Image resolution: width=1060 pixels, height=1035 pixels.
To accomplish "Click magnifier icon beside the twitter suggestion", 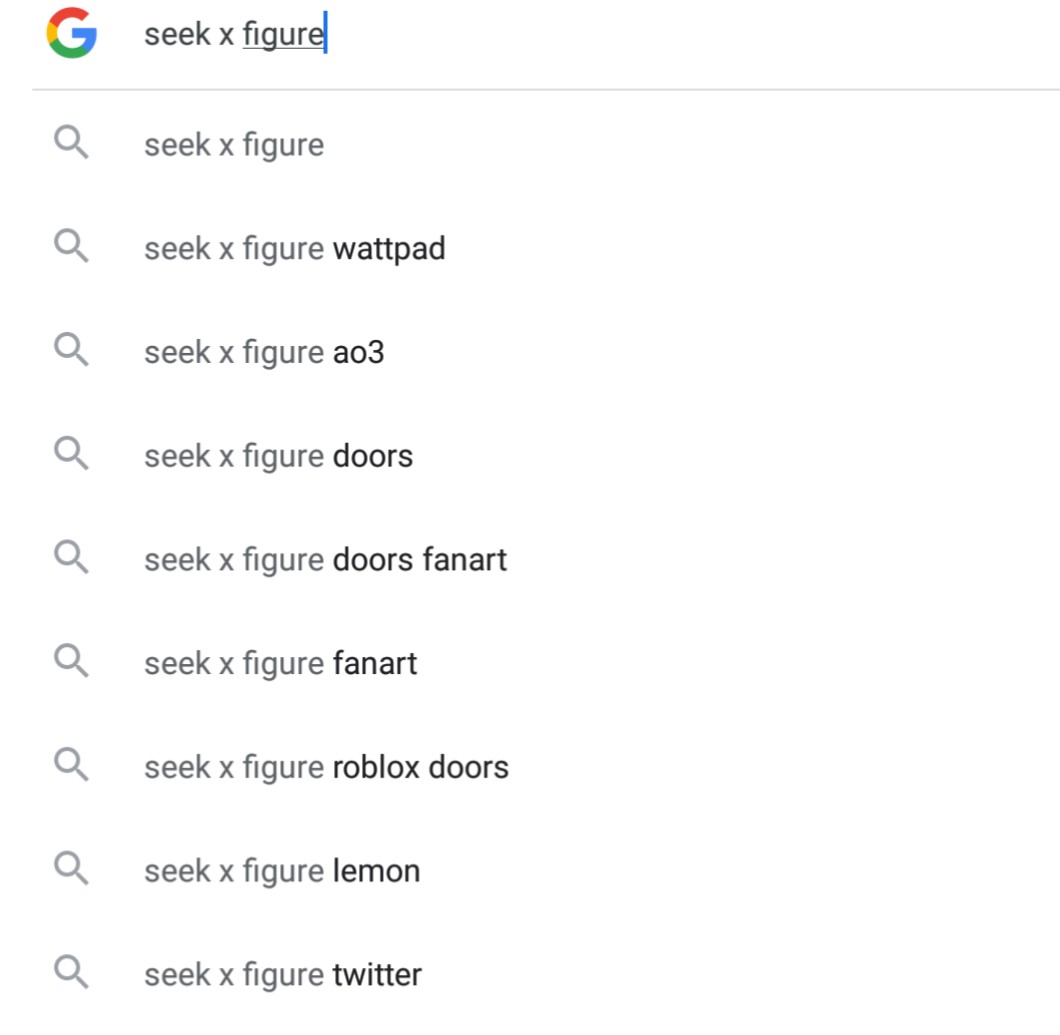I will click(71, 974).
